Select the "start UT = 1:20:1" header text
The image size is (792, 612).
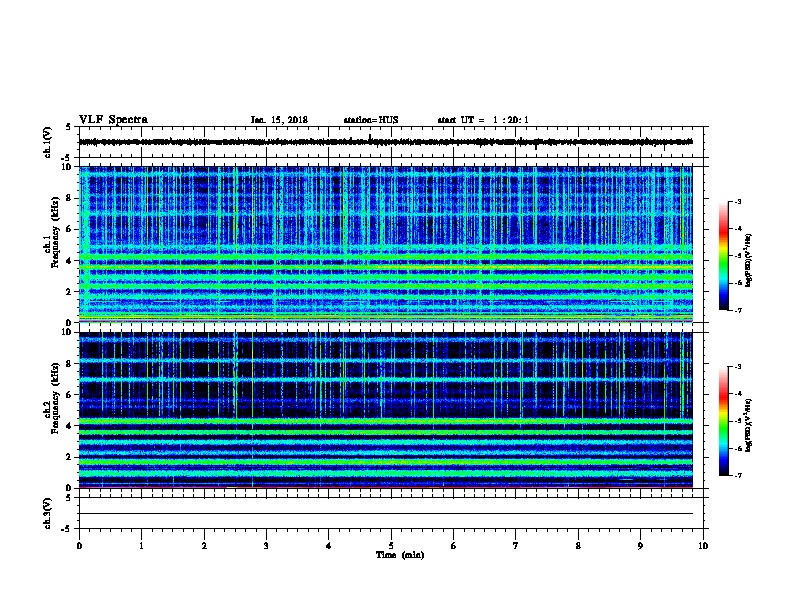point(483,120)
